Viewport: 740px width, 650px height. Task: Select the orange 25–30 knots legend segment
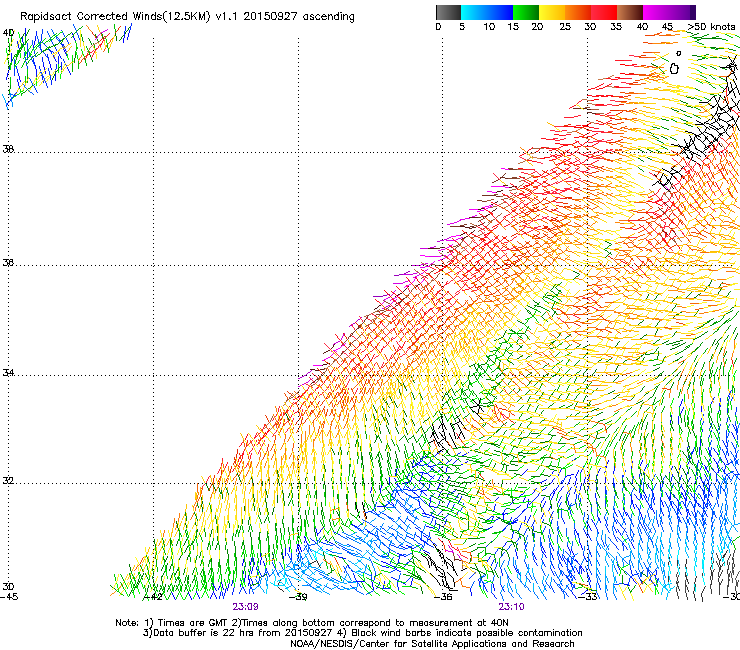(x=578, y=12)
